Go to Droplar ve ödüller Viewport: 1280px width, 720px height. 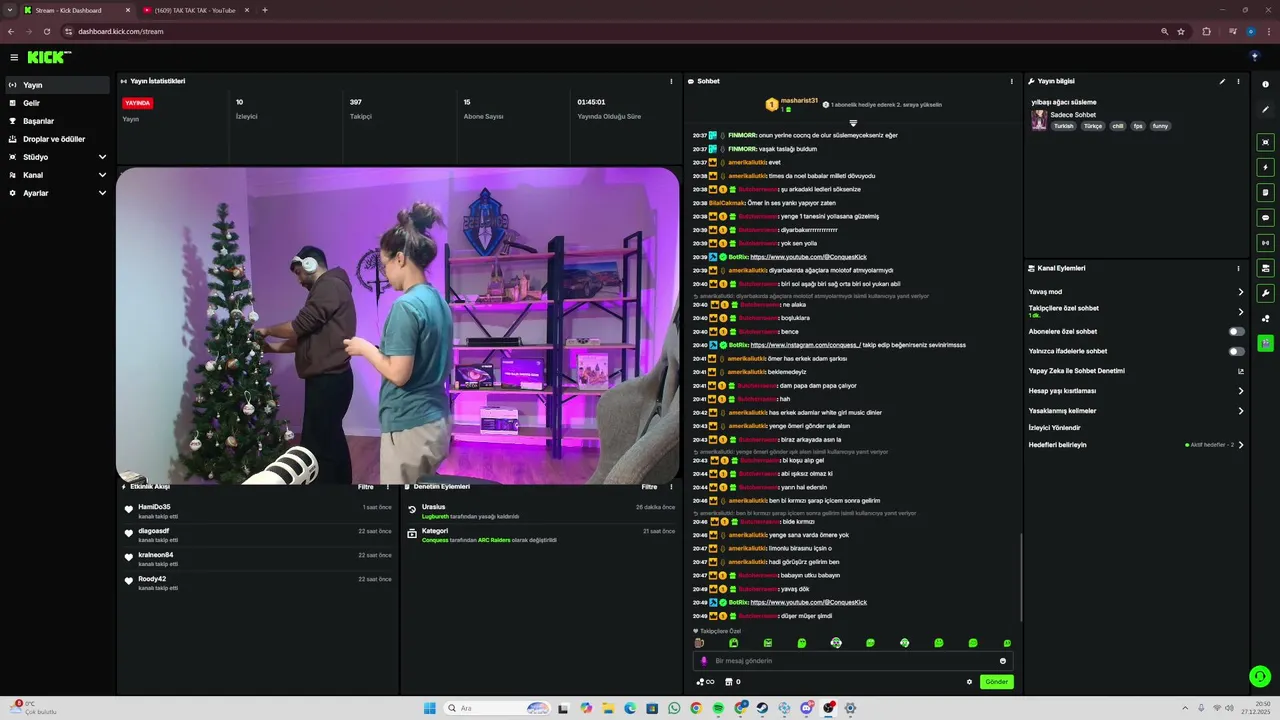(x=57, y=139)
